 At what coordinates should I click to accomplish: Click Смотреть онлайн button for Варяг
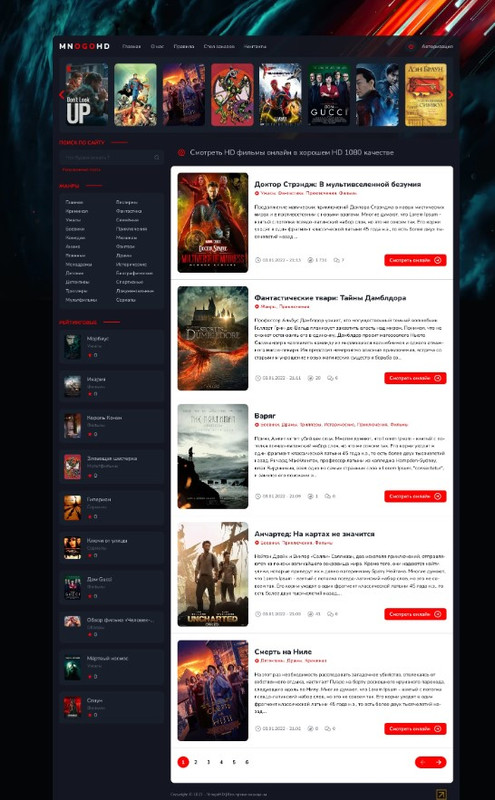click(x=415, y=496)
